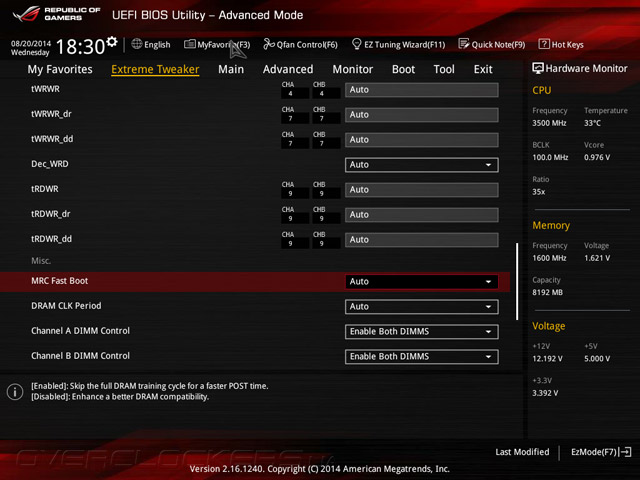Click the Misc. section heading

(41, 260)
